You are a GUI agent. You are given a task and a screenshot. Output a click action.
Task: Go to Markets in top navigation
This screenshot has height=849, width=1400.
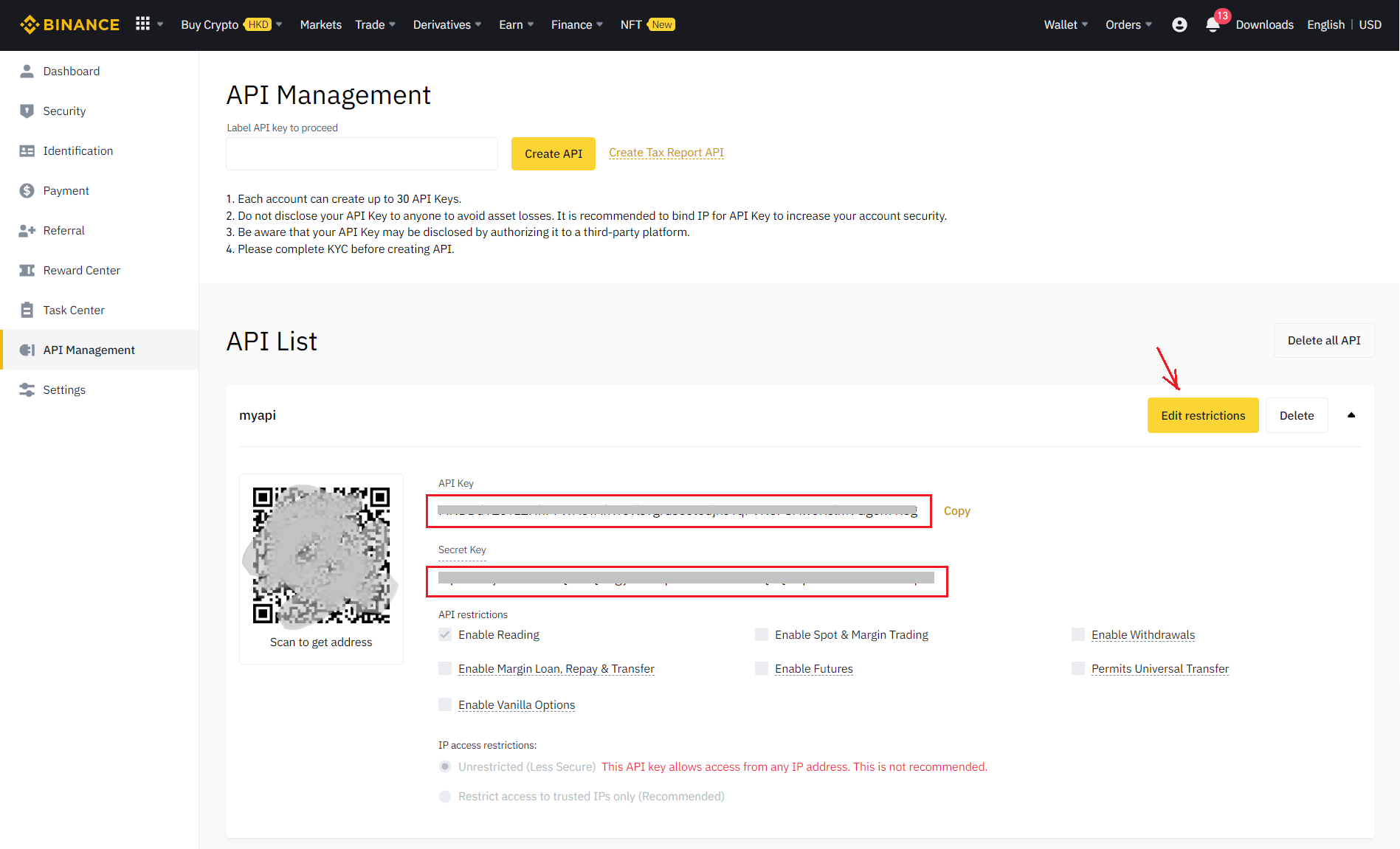point(320,24)
